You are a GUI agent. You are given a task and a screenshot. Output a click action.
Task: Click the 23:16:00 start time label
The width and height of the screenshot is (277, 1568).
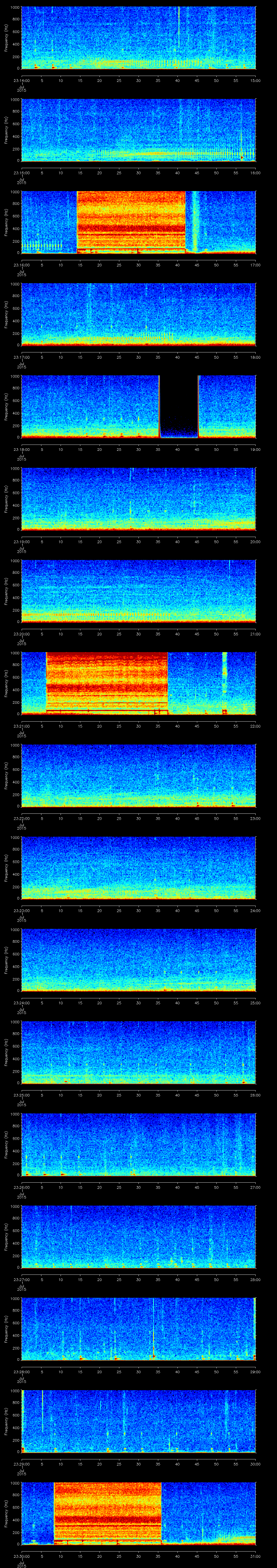tap(21, 265)
